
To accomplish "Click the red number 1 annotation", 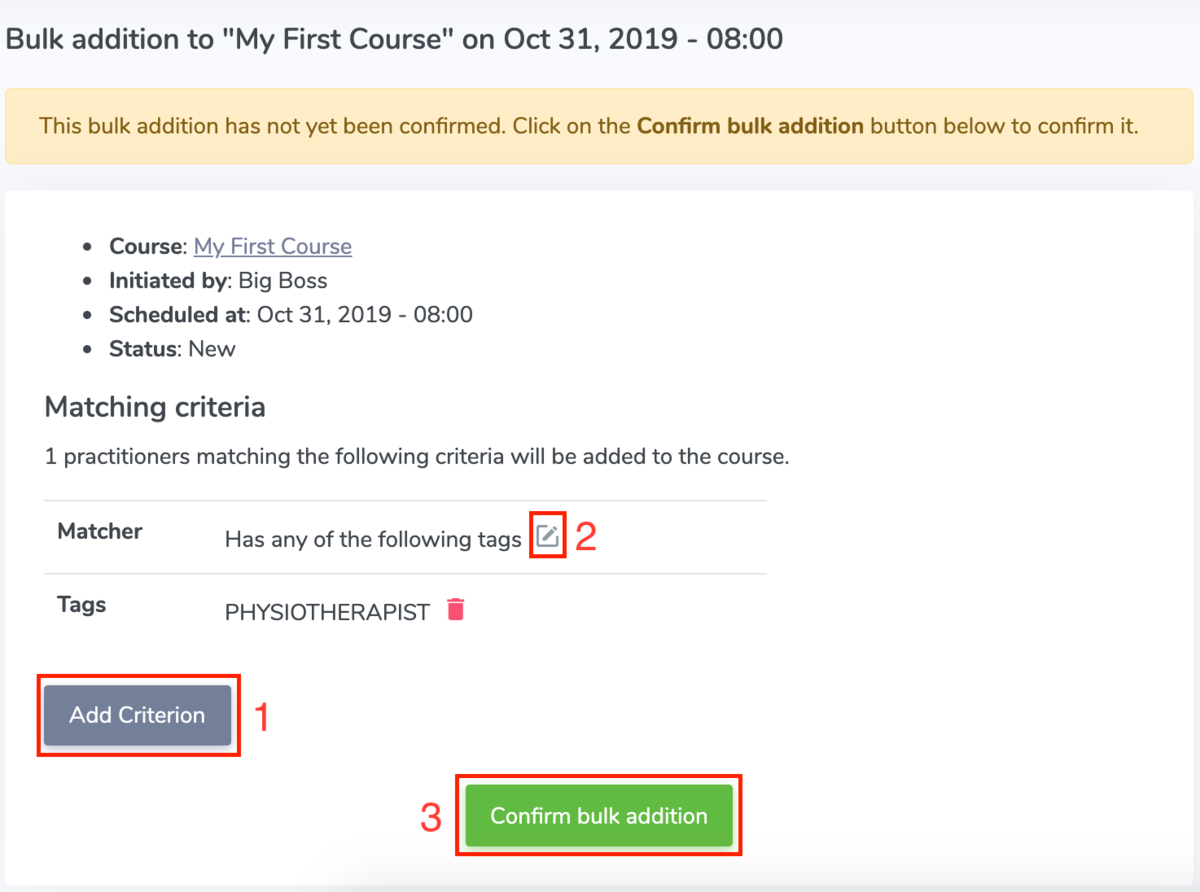I will point(262,717).
